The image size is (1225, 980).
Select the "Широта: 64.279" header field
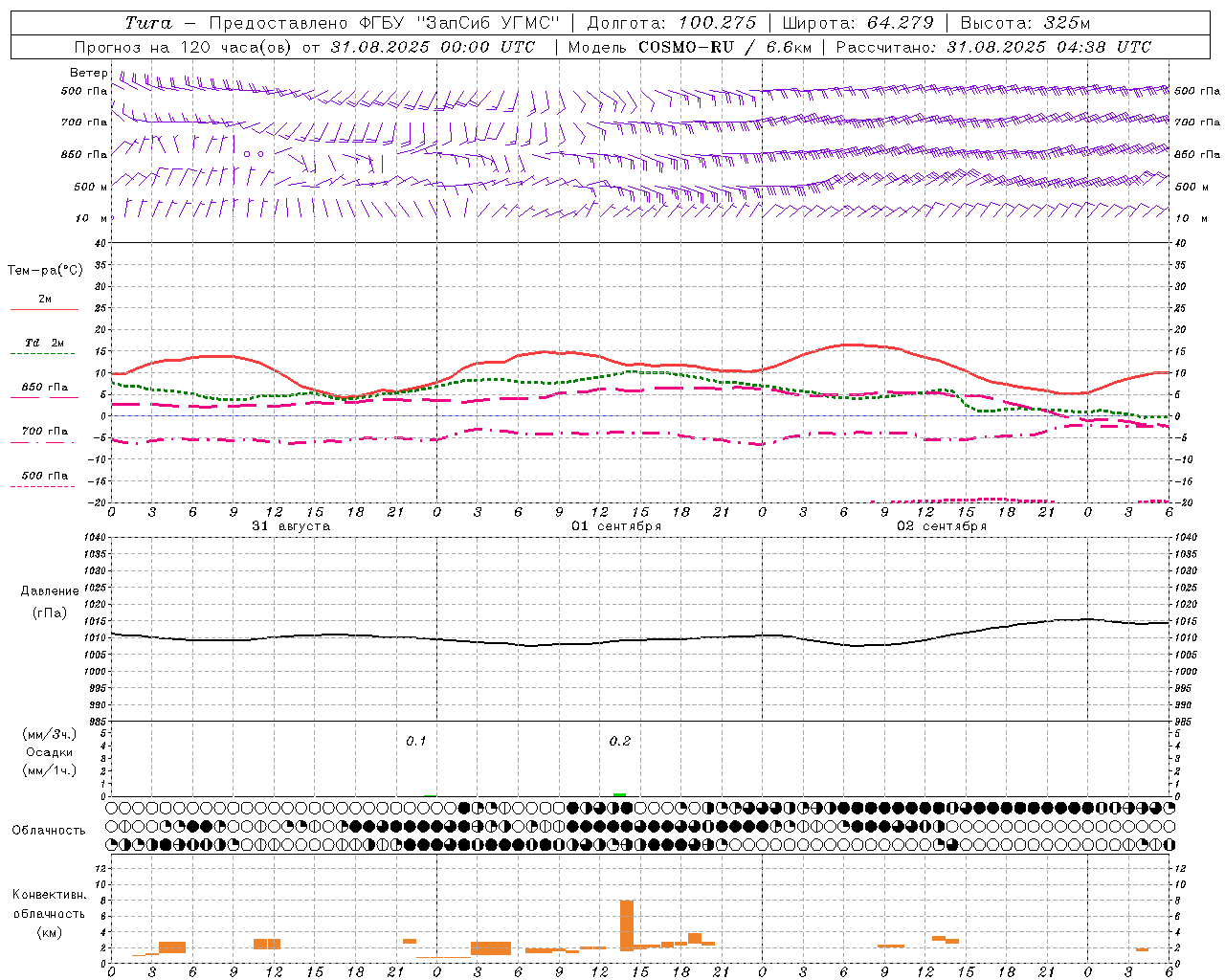[857, 23]
